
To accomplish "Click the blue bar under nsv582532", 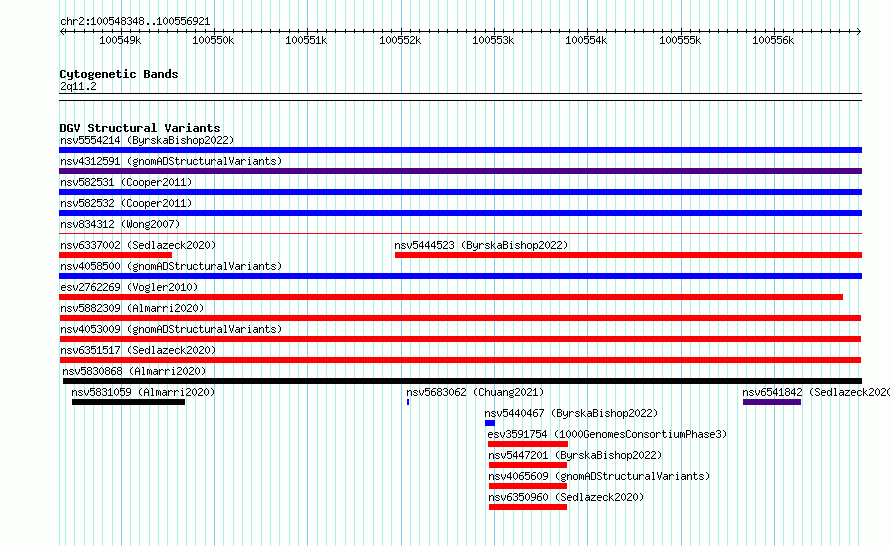I will (460, 213).
